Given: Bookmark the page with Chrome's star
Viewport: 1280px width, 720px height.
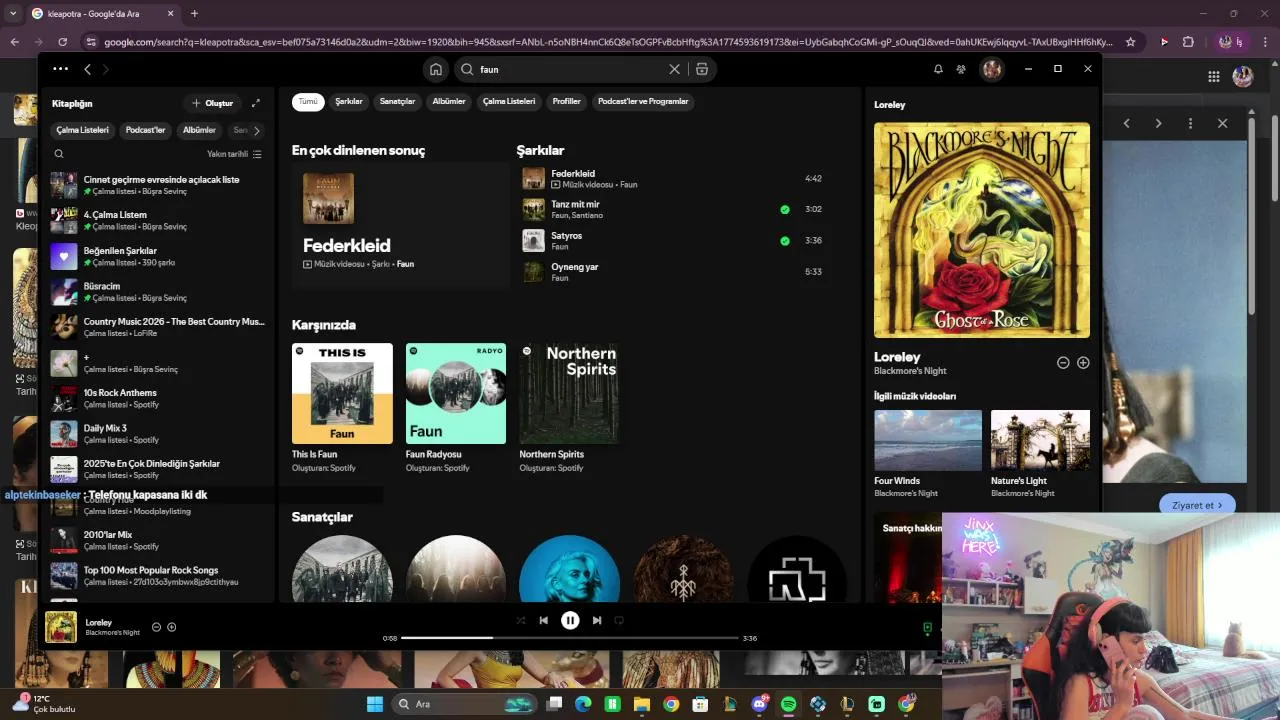Looking at the screenshot, I should pyautogui.click(x=1131, y=42).
